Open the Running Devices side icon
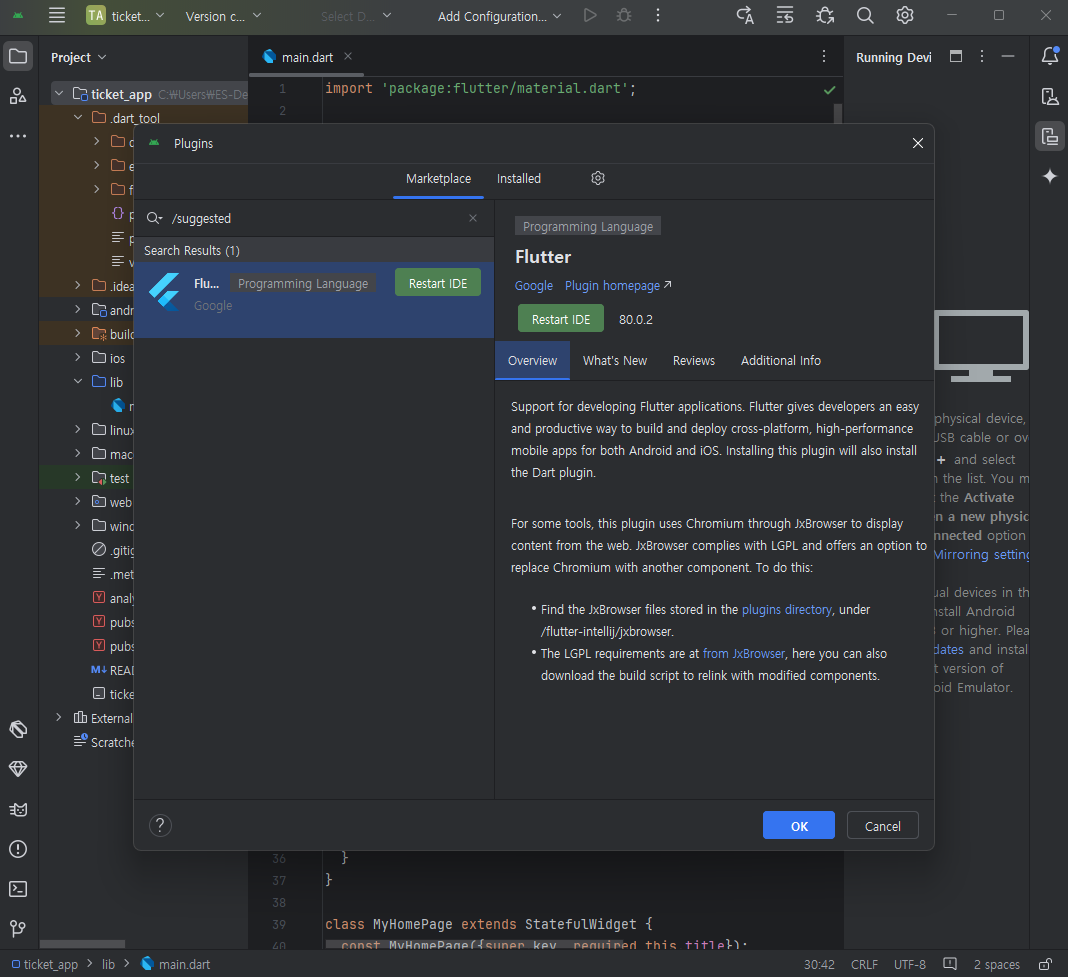This screenshot has height=977, width=1068. tap(1050, 136)
